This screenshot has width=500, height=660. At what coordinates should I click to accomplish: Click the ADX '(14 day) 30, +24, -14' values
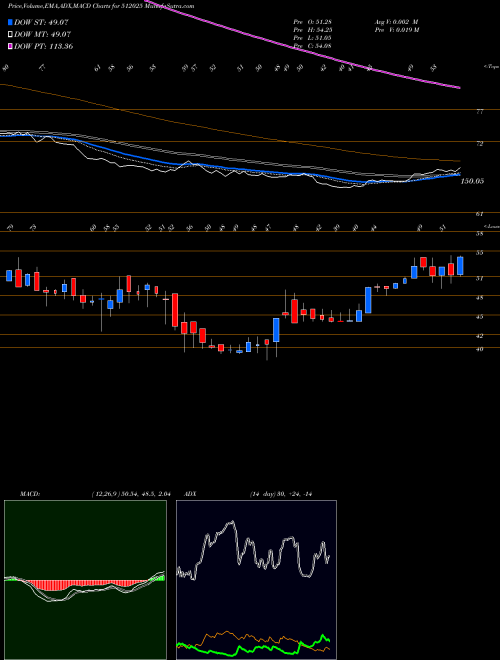[280, 494]
